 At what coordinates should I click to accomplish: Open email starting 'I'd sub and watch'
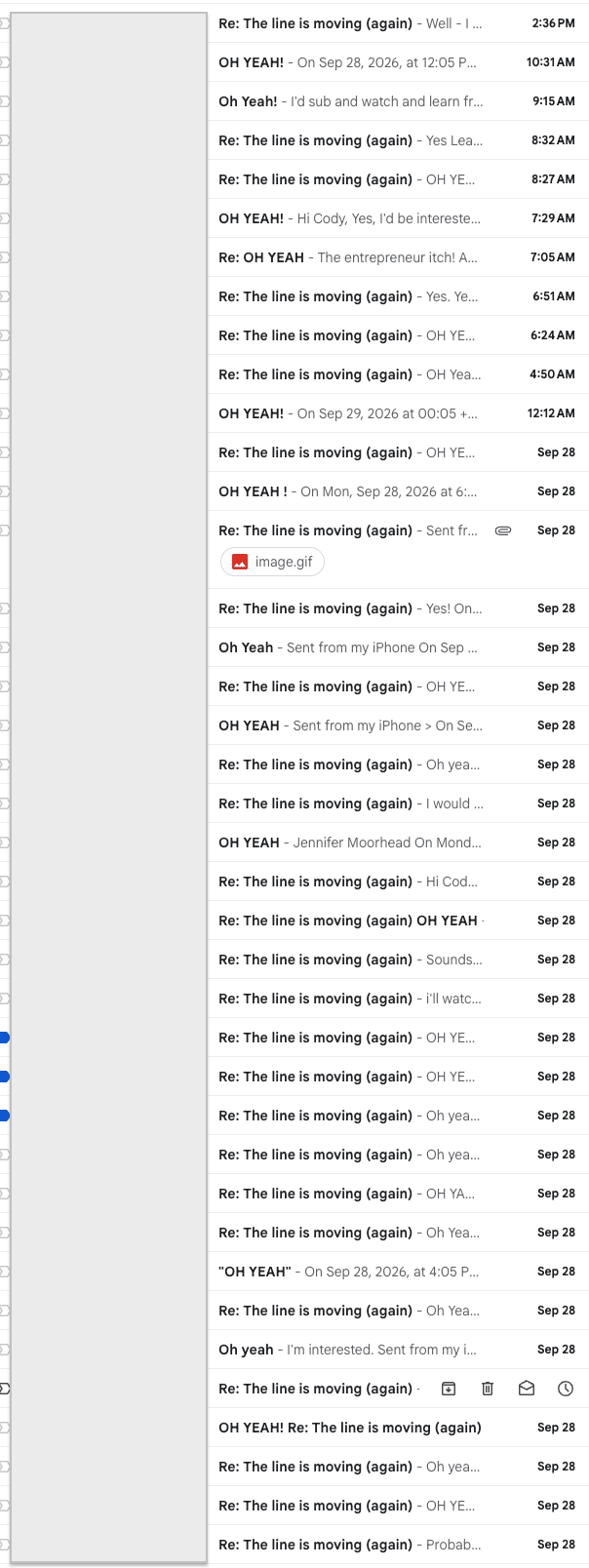click(x=398, y=101)
